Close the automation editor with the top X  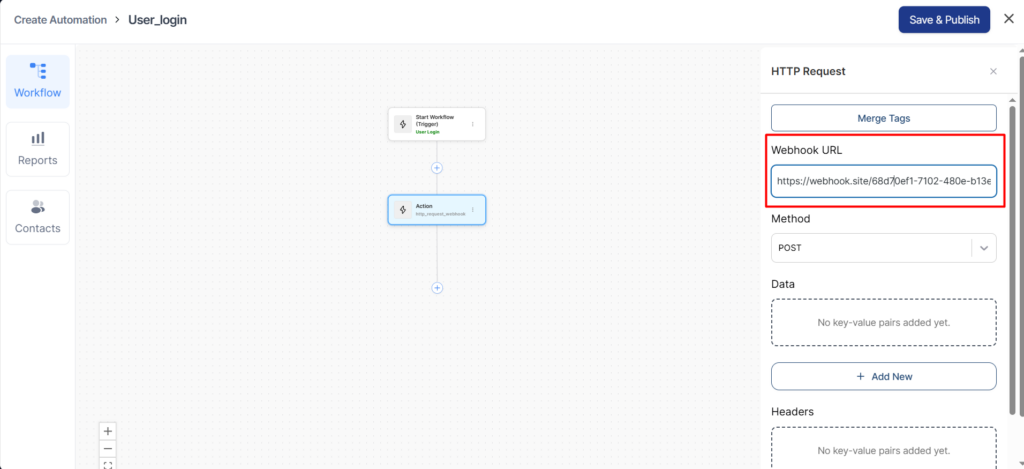tap(1008, 19)
